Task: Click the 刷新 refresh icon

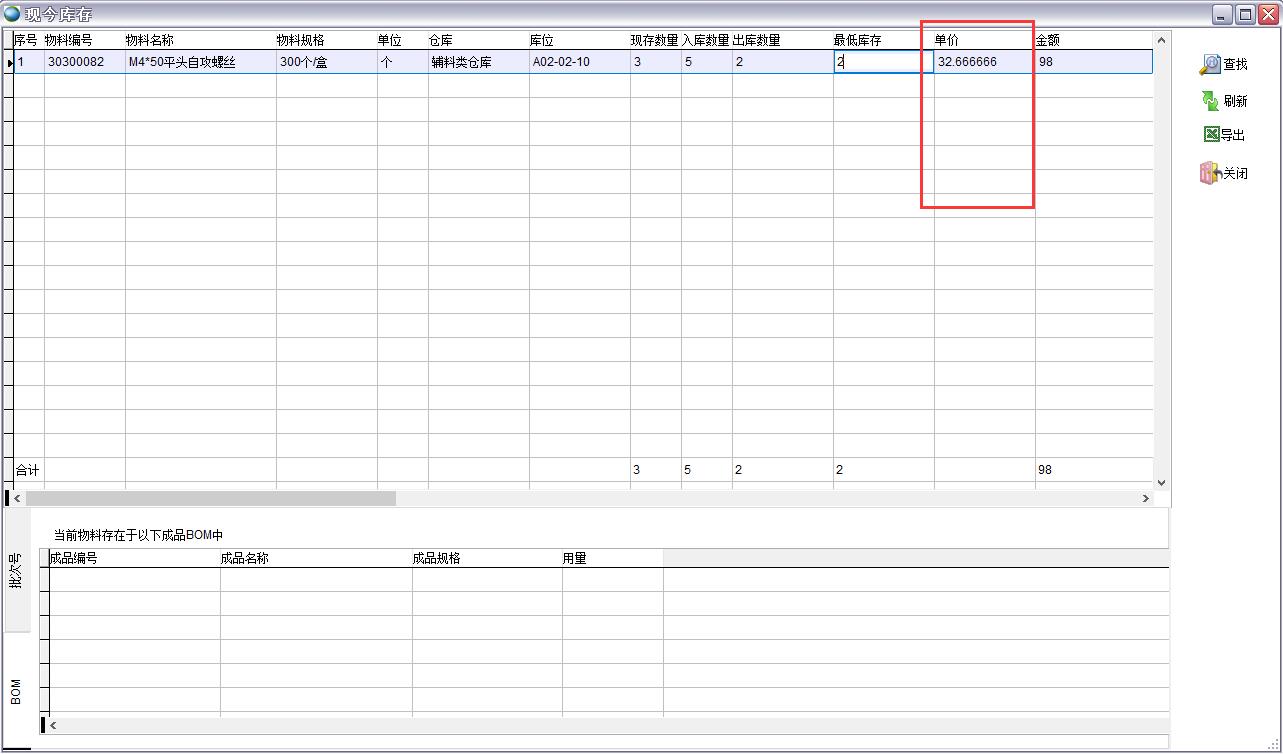Action: point(1210,101)
